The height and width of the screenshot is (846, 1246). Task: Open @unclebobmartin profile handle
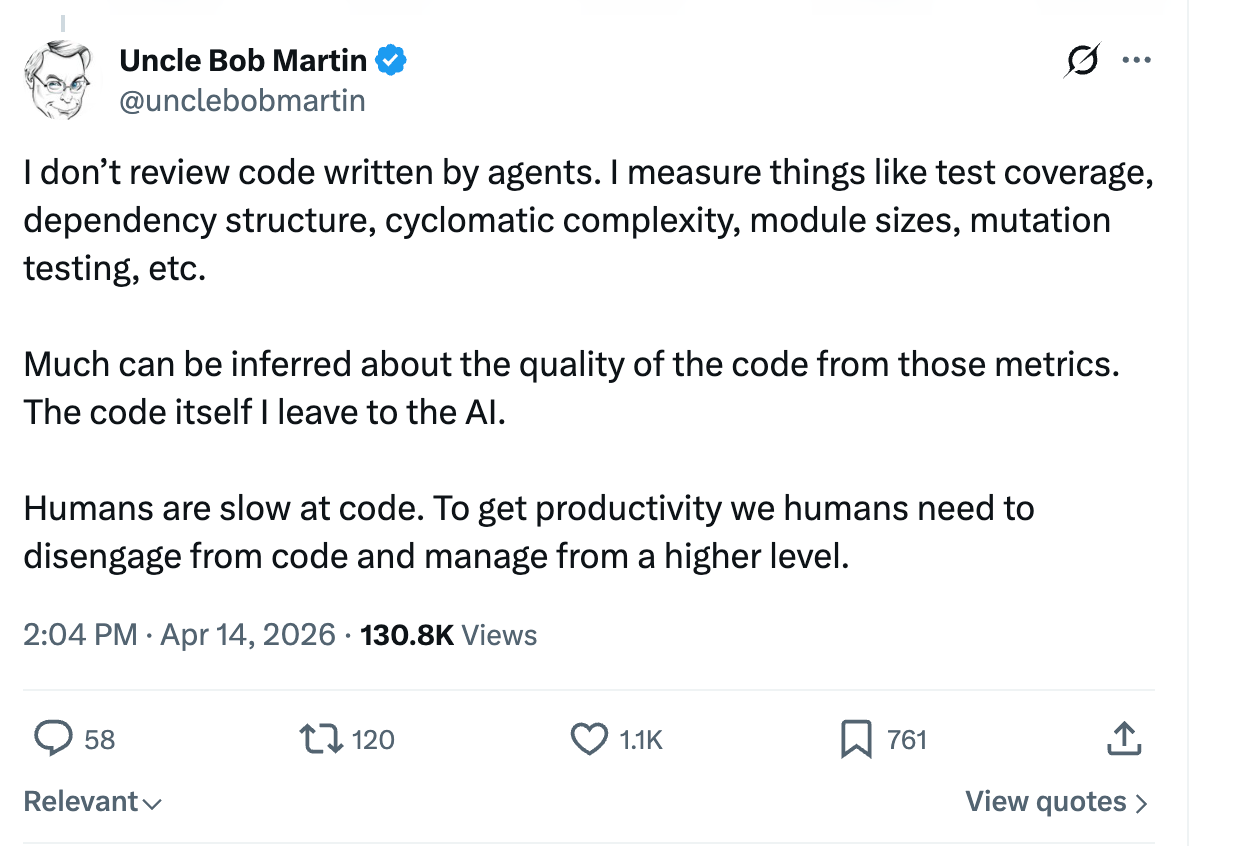tap(242, 100)
